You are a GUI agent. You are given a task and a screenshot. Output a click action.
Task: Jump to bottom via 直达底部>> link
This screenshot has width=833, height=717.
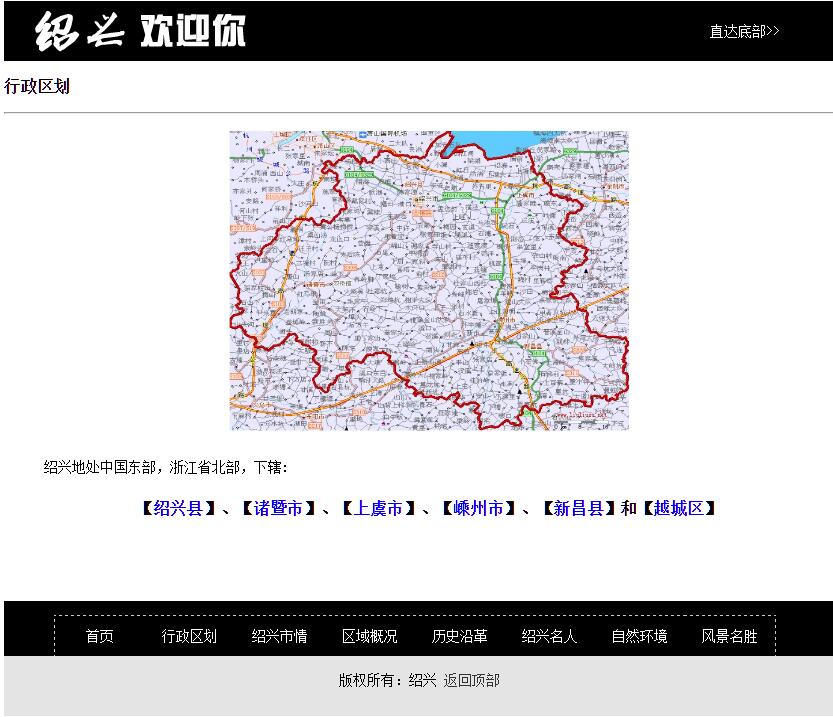744,31
